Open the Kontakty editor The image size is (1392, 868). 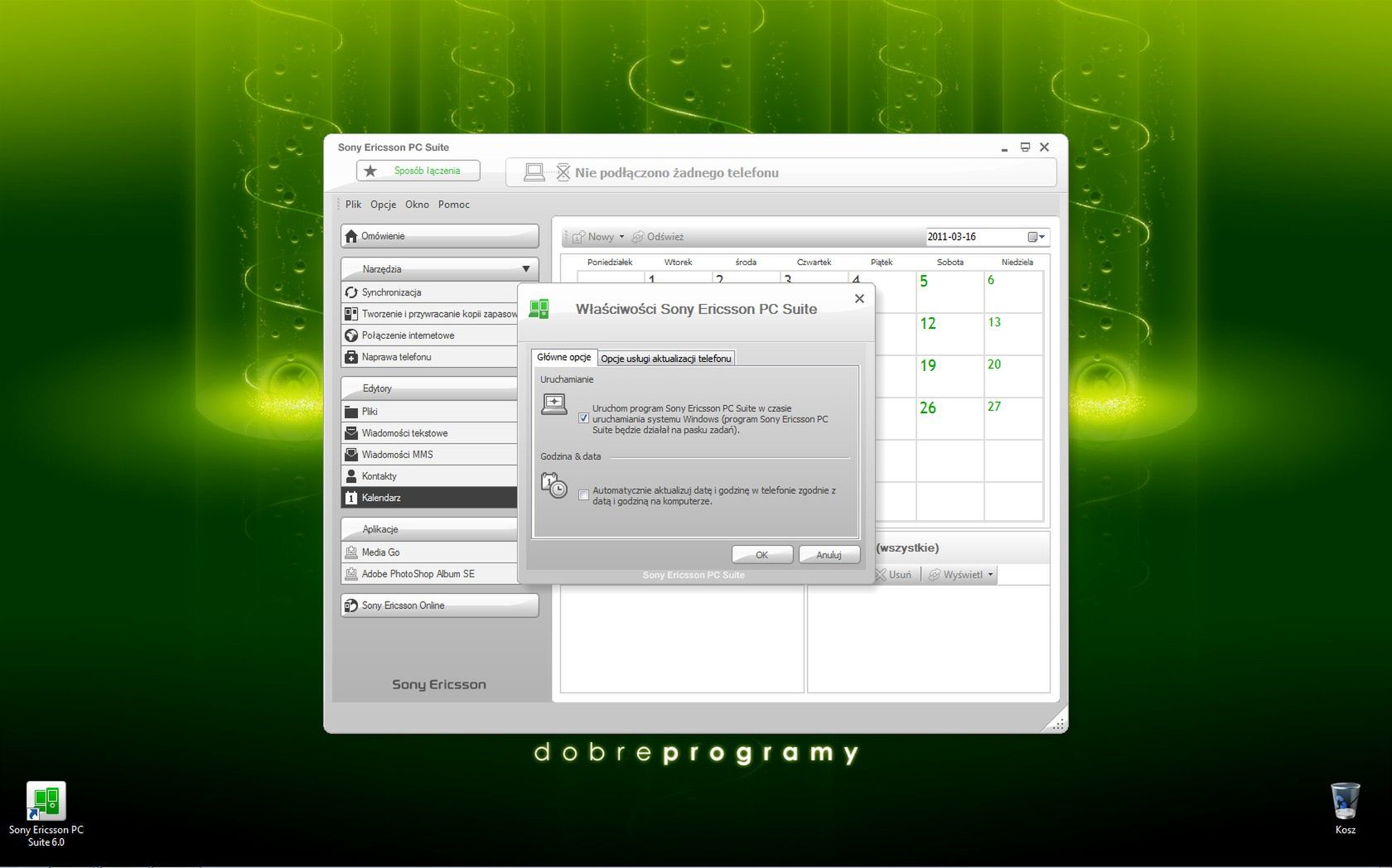click(x=429, y=476)
